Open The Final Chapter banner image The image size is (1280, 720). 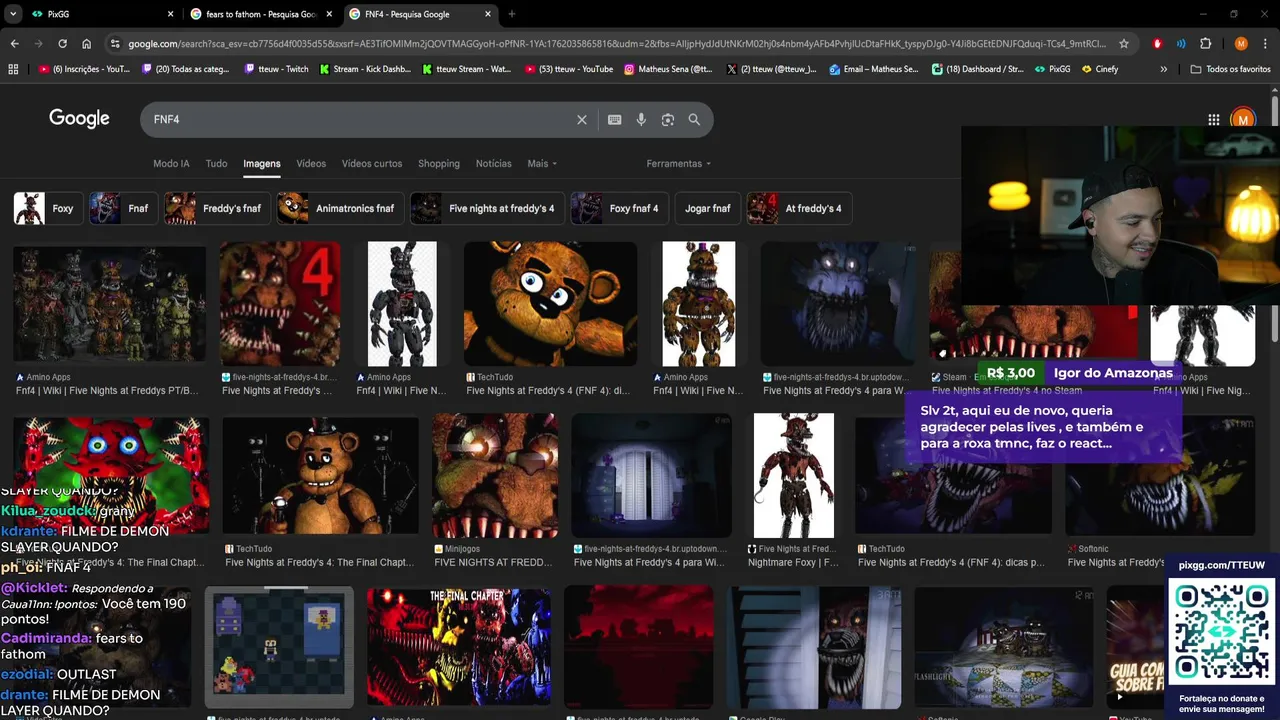[458, 647]
